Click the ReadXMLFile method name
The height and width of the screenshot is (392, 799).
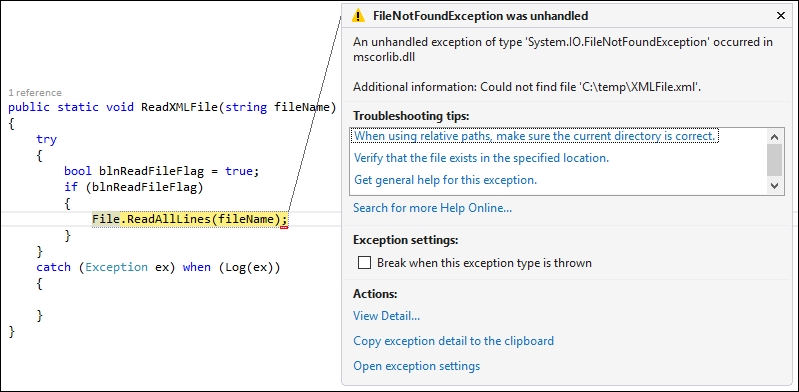click(179, 107)
